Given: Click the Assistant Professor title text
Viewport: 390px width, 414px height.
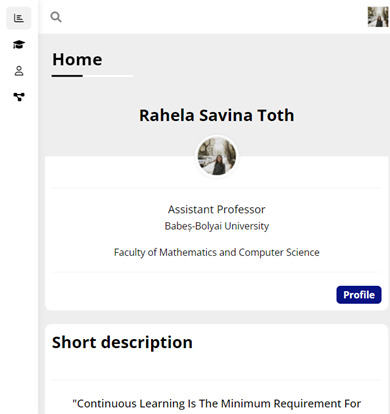Looking at the screenshot, I should 217,209.
